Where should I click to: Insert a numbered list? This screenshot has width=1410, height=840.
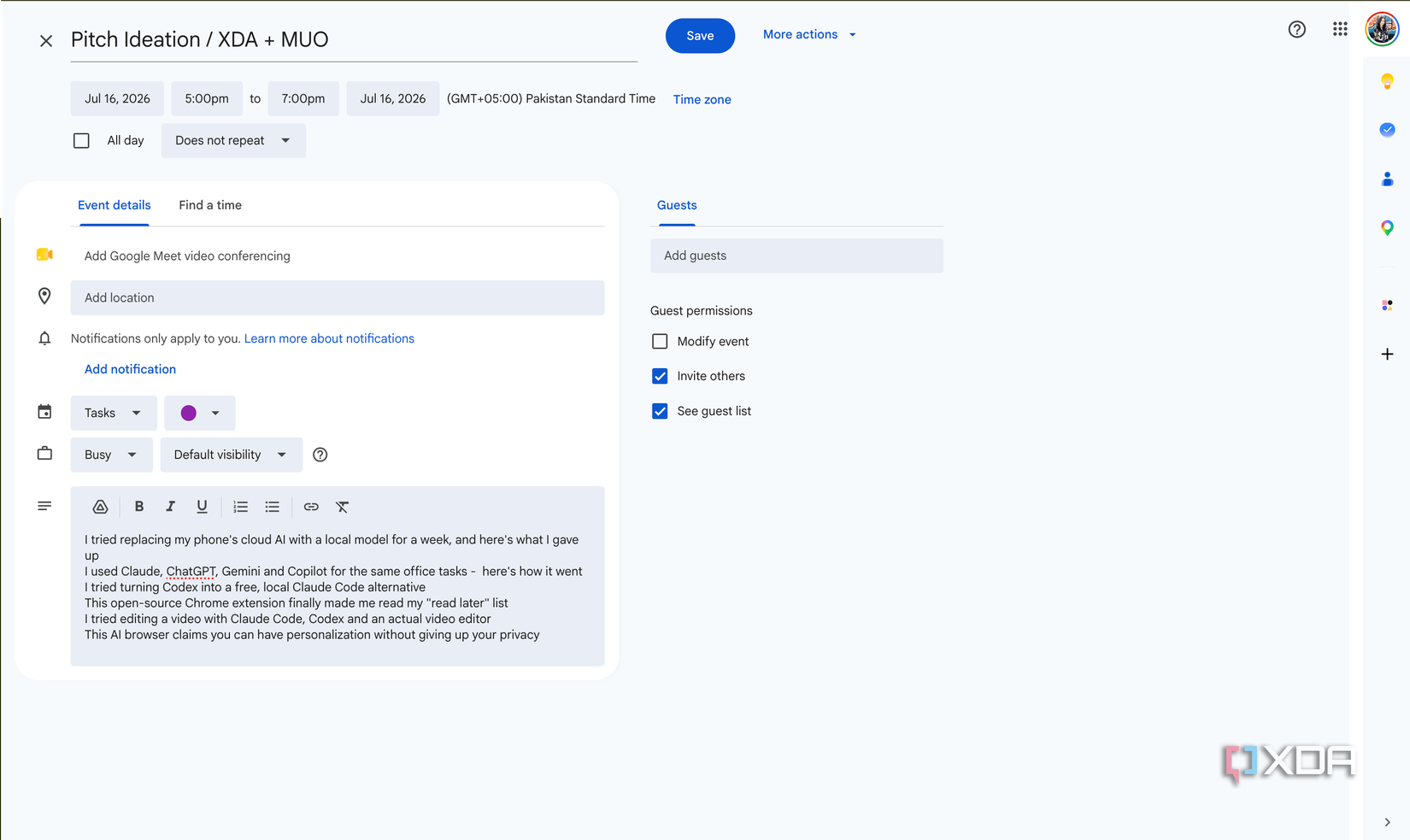241,507
